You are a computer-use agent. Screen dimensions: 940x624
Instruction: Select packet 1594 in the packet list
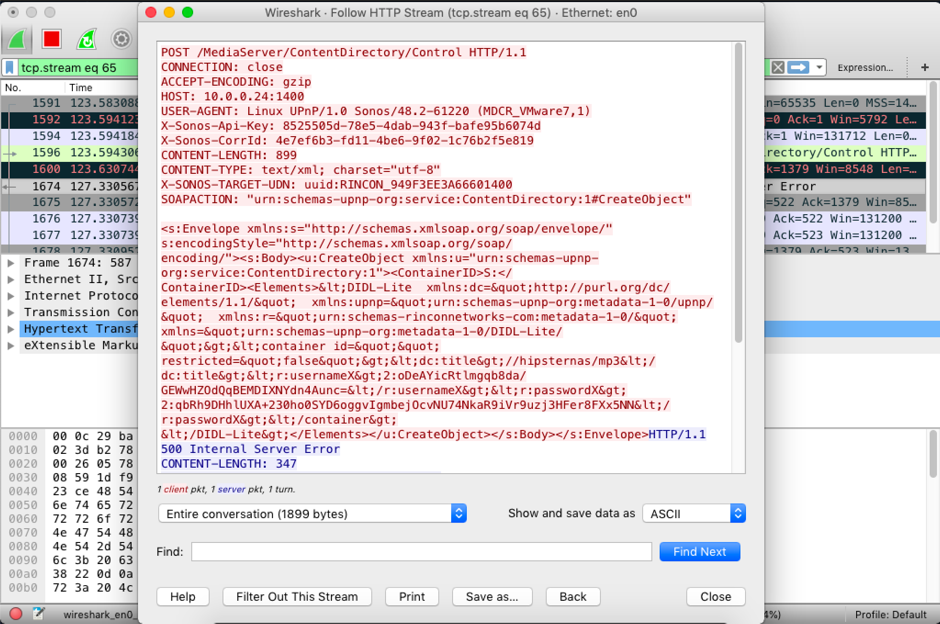coord(70,136)
